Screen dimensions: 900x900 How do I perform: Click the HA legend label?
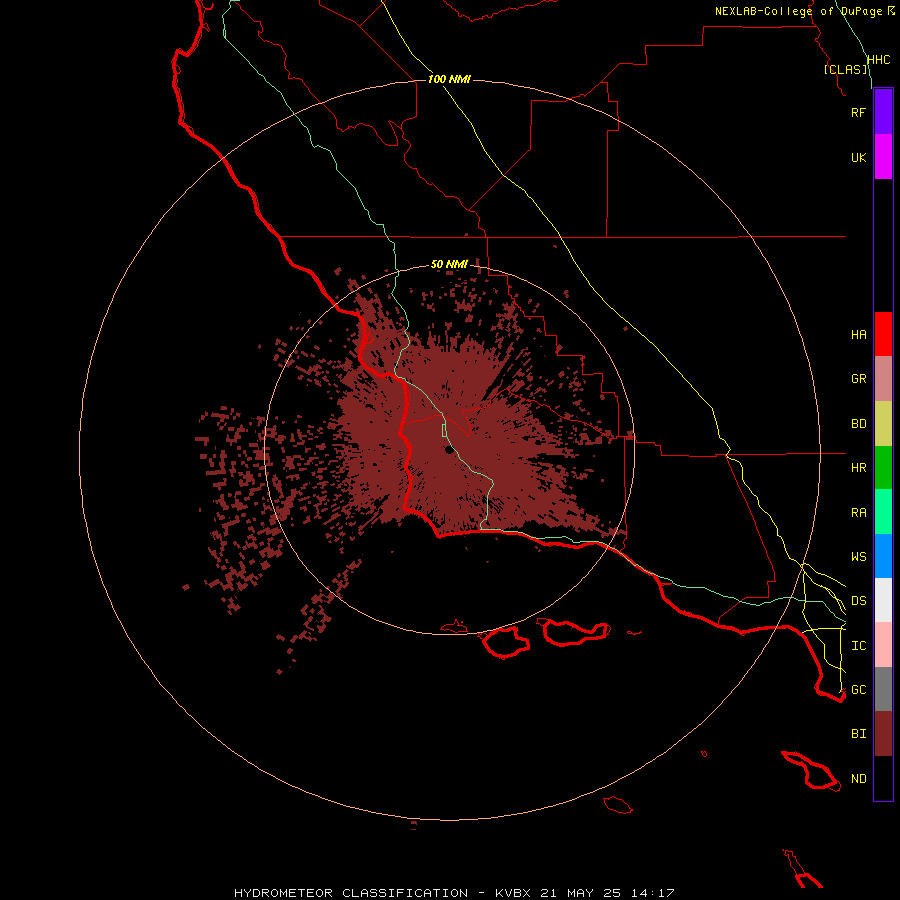(x=858, y=334)
